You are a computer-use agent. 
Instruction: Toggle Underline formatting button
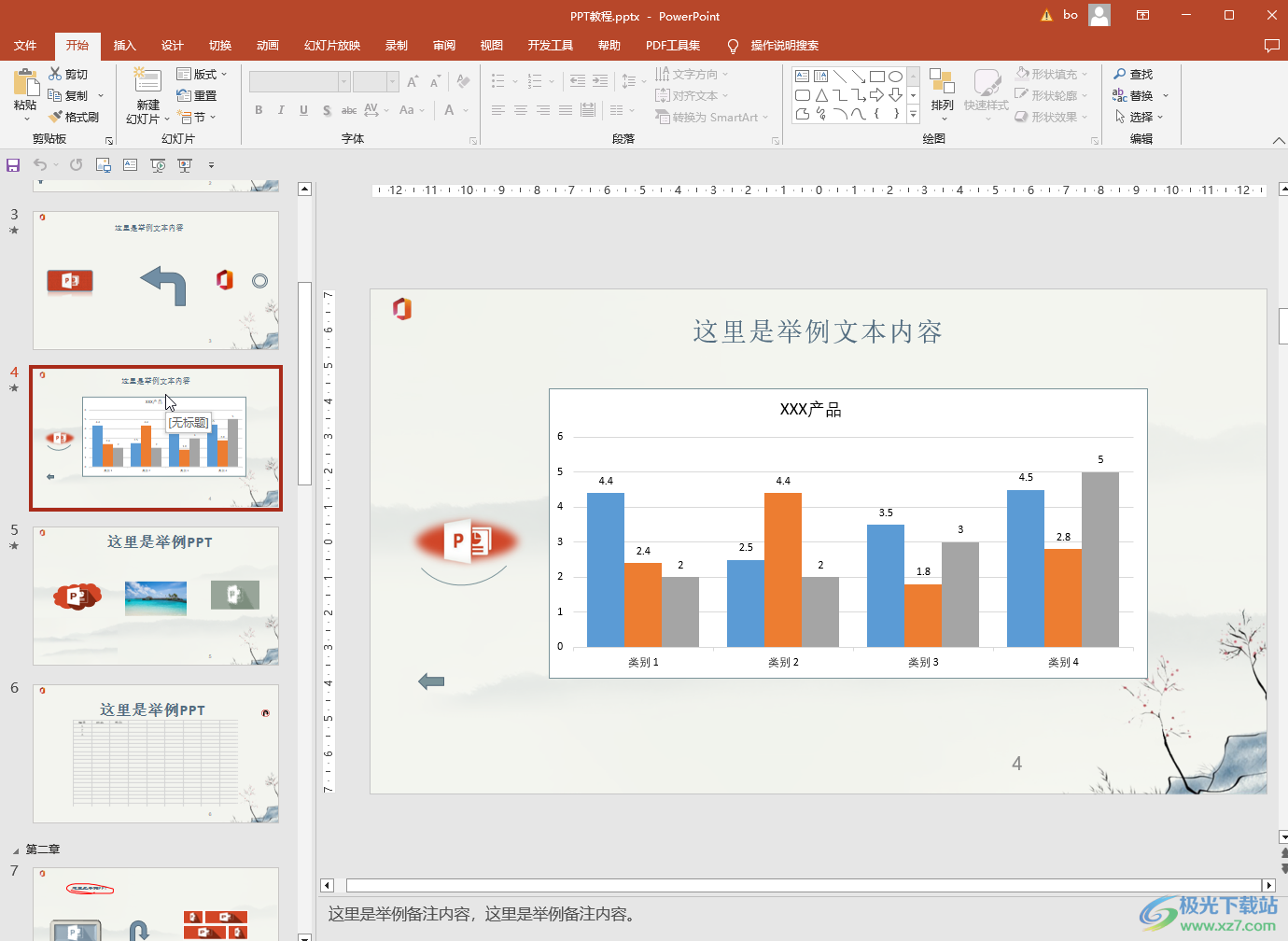pos(303,110)
